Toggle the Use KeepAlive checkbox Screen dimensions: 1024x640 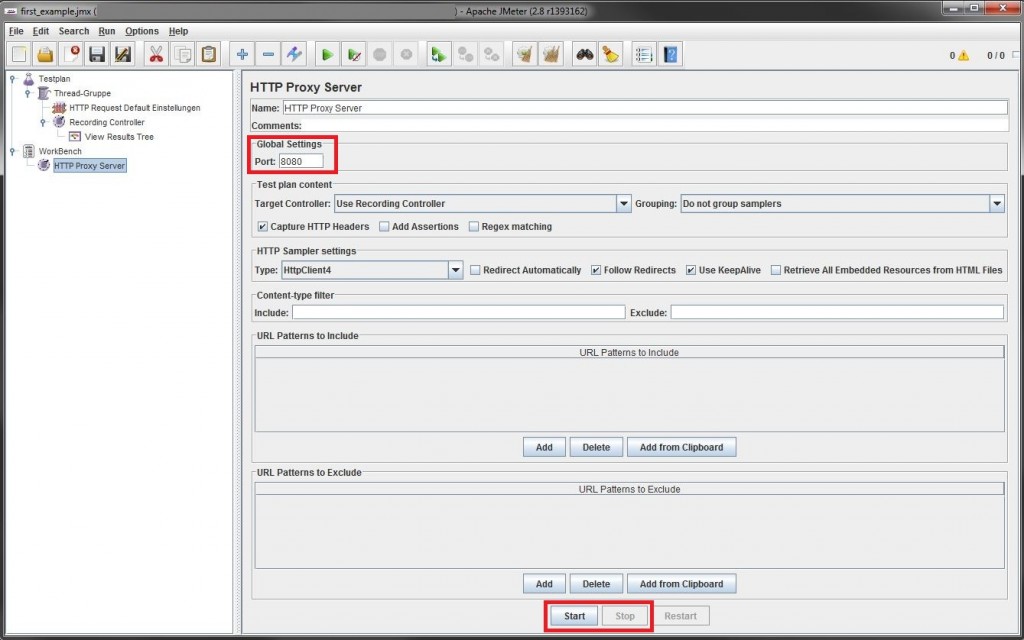click(x=691, y=270)
